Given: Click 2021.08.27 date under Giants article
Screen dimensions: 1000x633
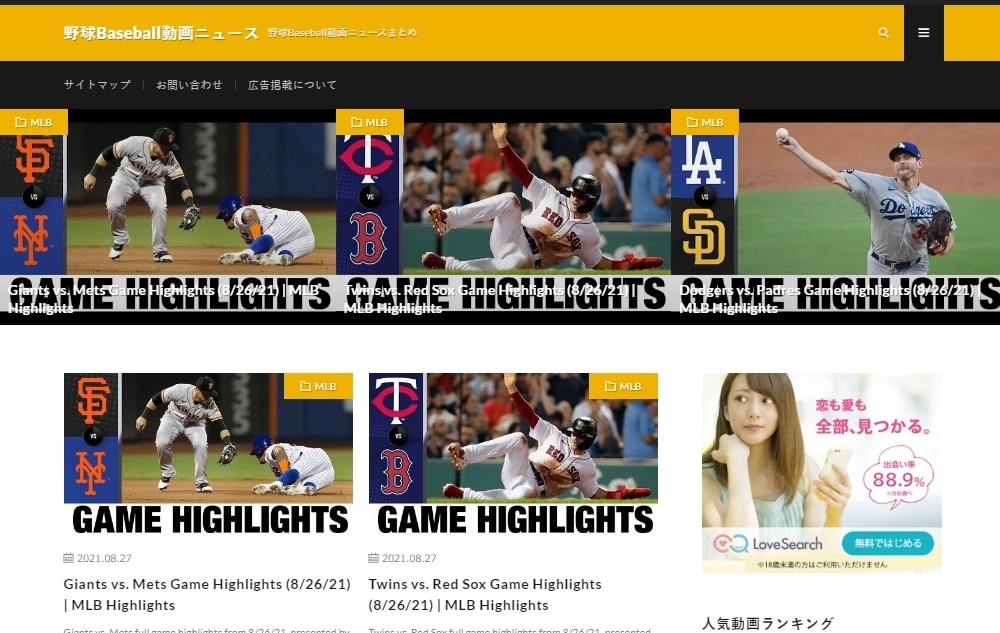Looking at the screenshot, I should coord(104,558).
